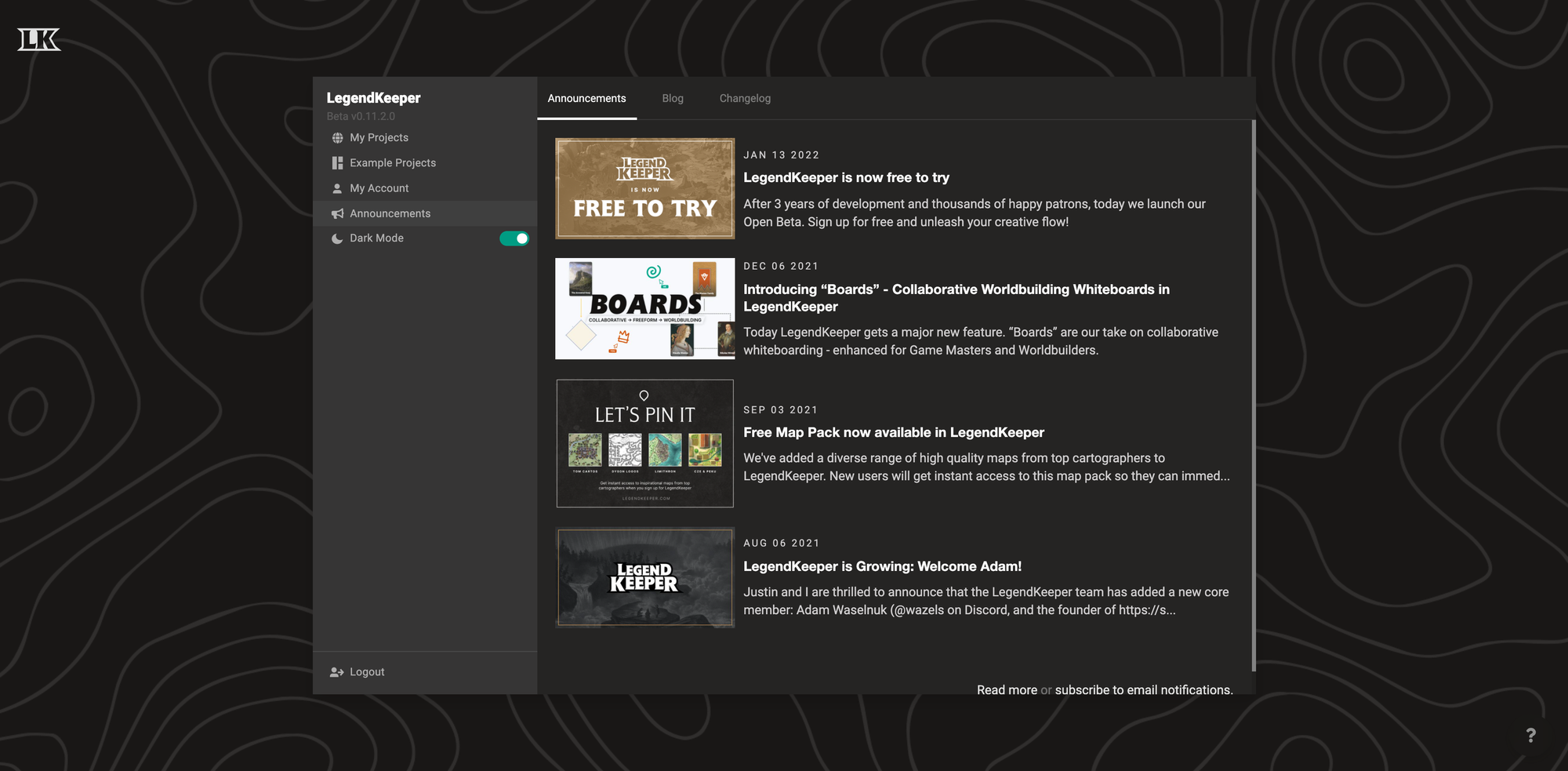1568x771 pixels.
Task: Click the 'Beta v0.11.2.0' version text
Action: tap(361, 116)
